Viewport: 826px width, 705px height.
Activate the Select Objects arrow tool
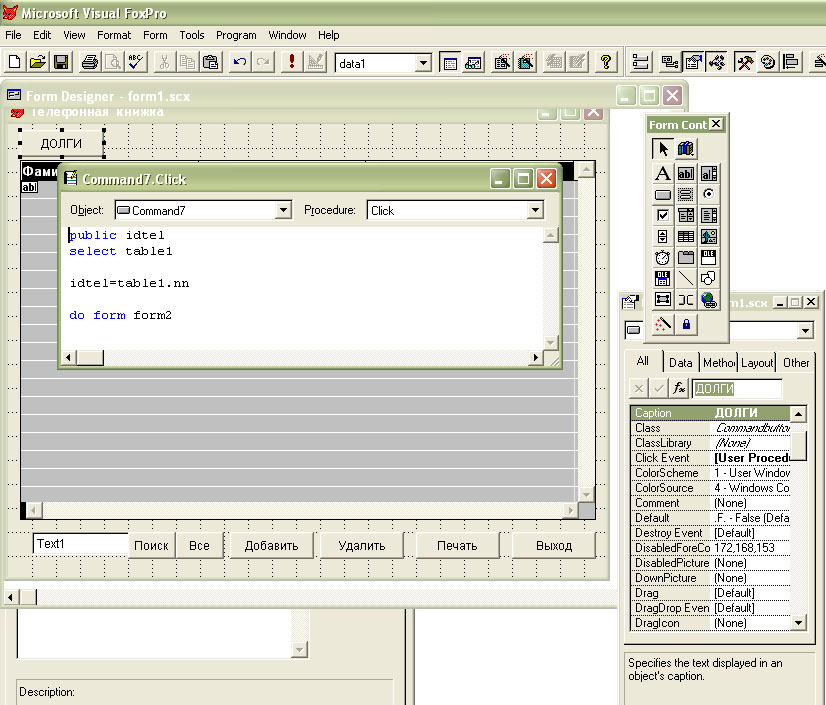click(662, 149)
